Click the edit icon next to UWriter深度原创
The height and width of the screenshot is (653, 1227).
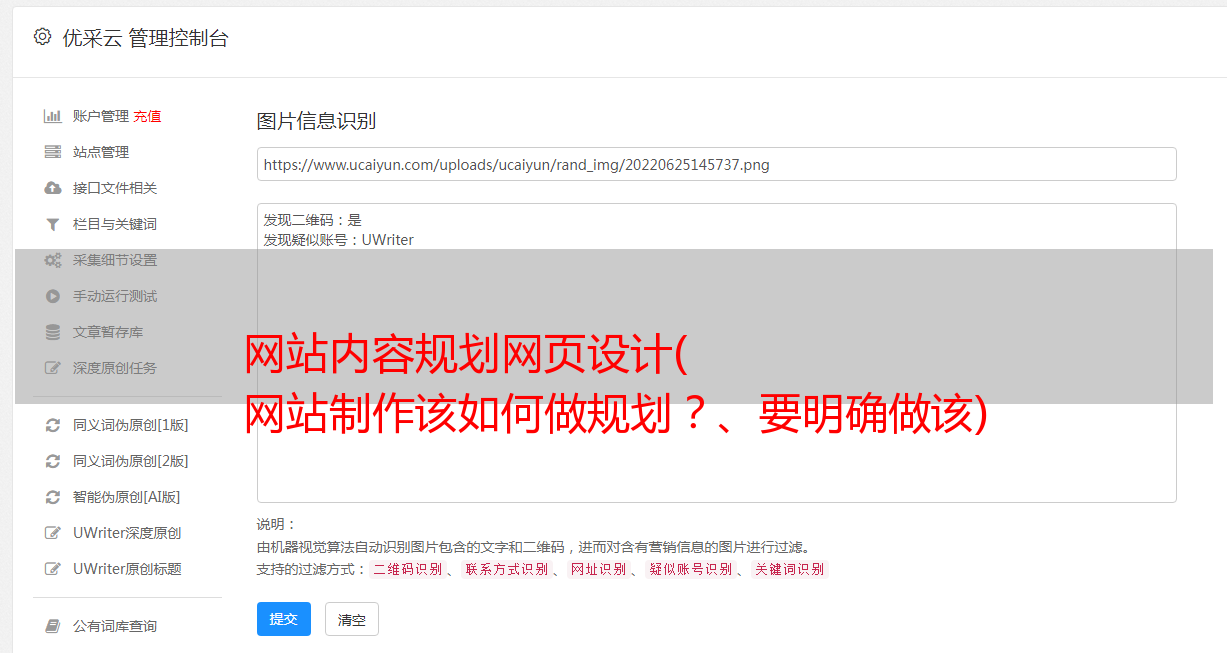(53, 533)
